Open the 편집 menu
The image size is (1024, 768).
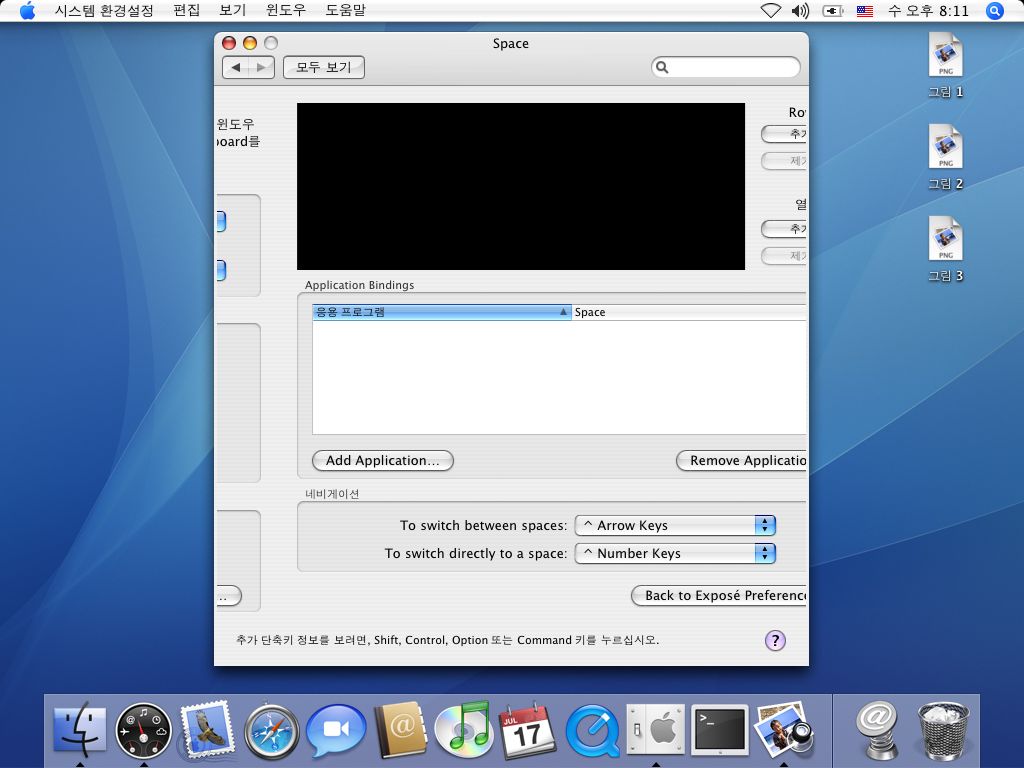tap(186, 11)
